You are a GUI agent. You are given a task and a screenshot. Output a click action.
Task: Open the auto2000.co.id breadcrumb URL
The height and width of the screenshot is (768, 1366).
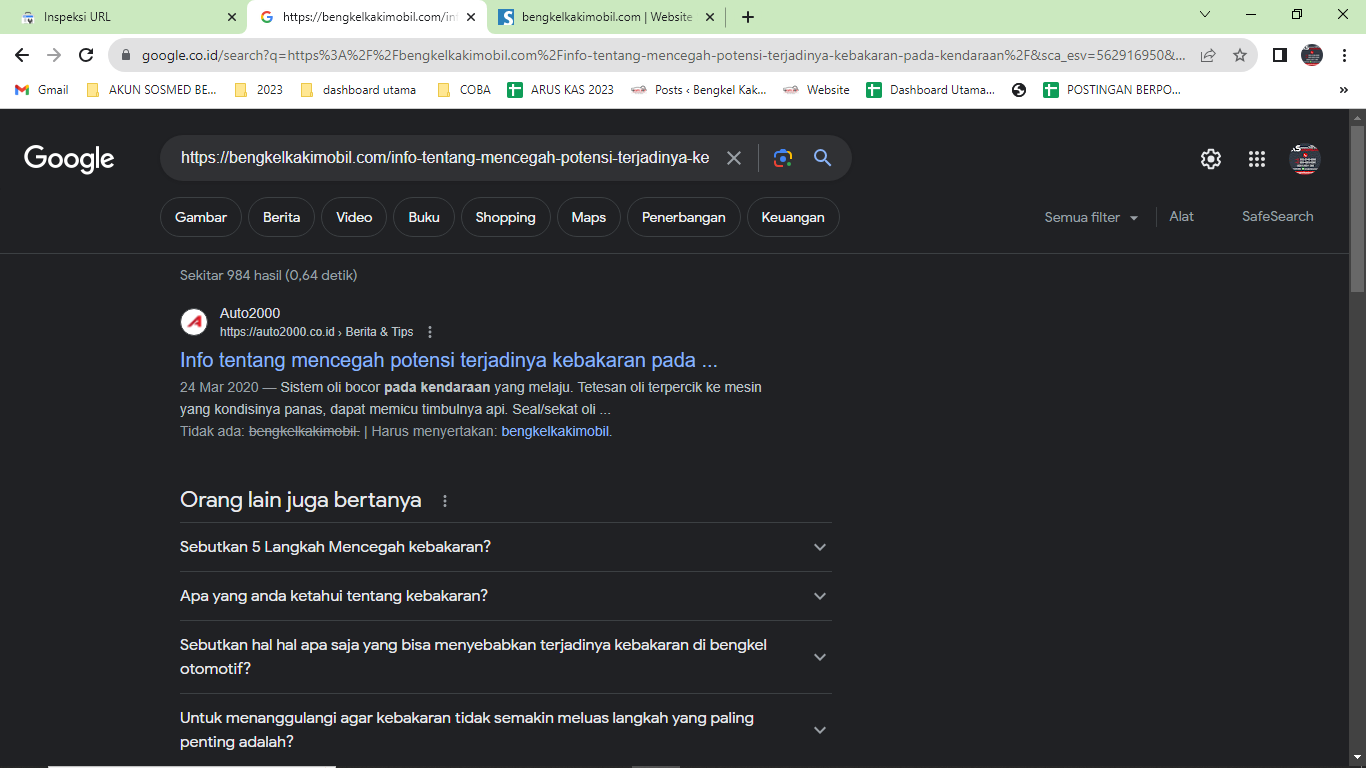[316, 332]
